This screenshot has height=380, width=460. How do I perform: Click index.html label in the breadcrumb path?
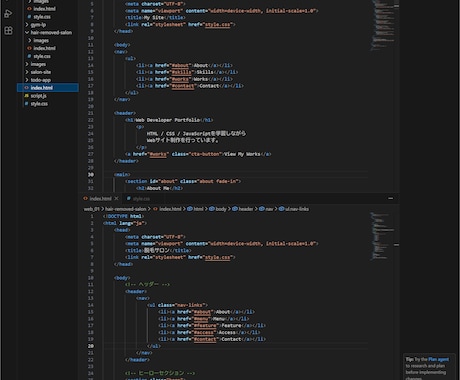[170, 209]
